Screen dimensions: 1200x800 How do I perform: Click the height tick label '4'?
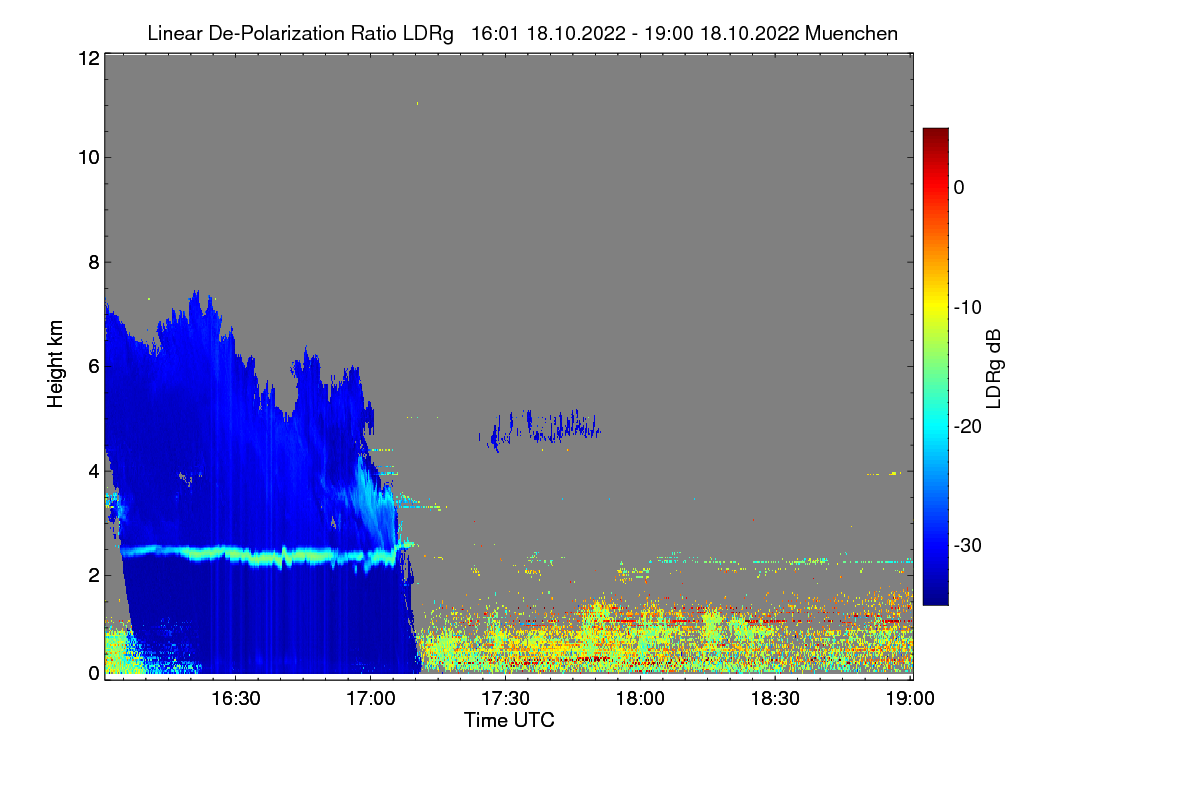pyautogui.click(x=92, y=470)
